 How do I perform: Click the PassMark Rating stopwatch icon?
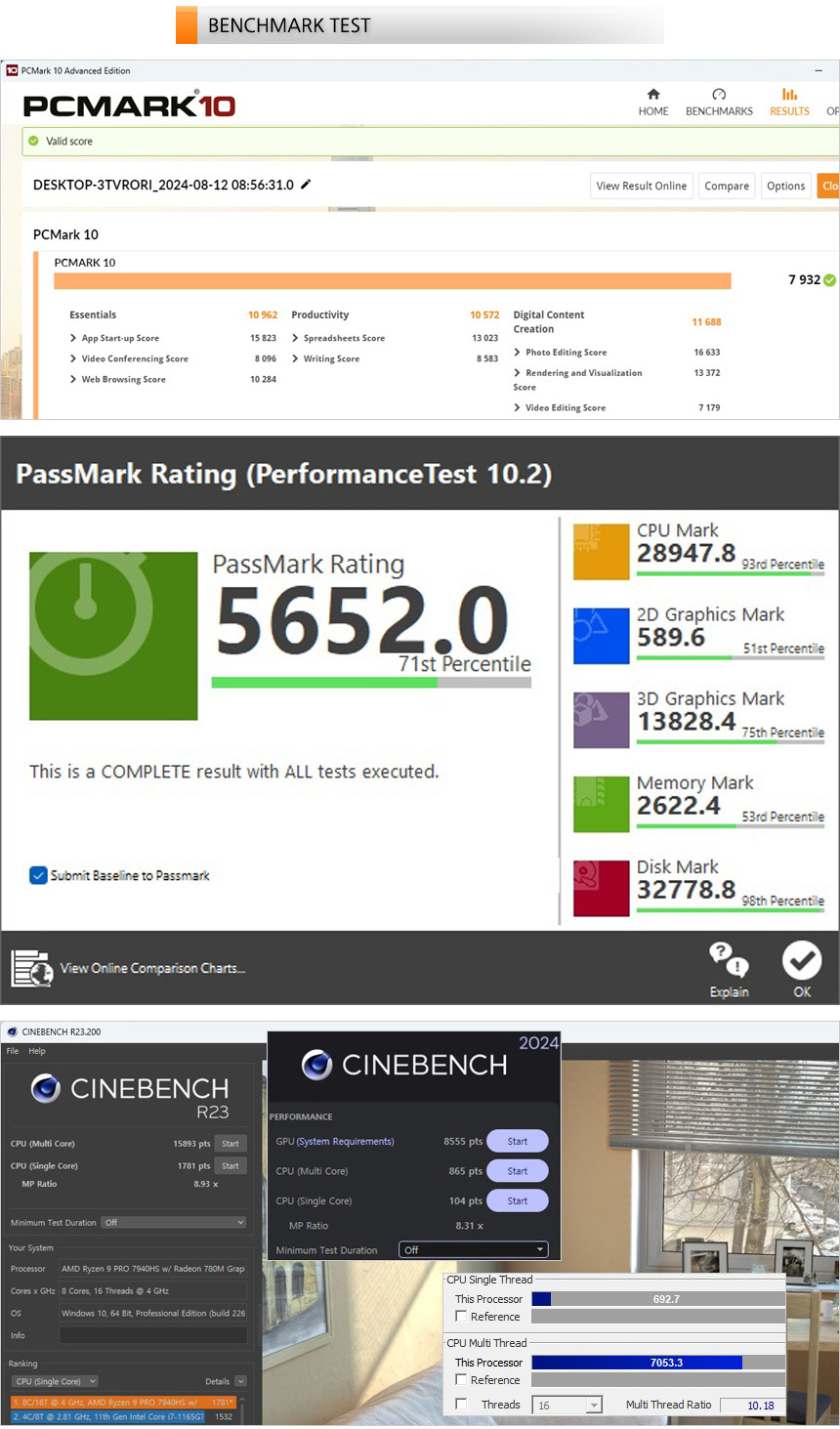[x=113, y=636]
